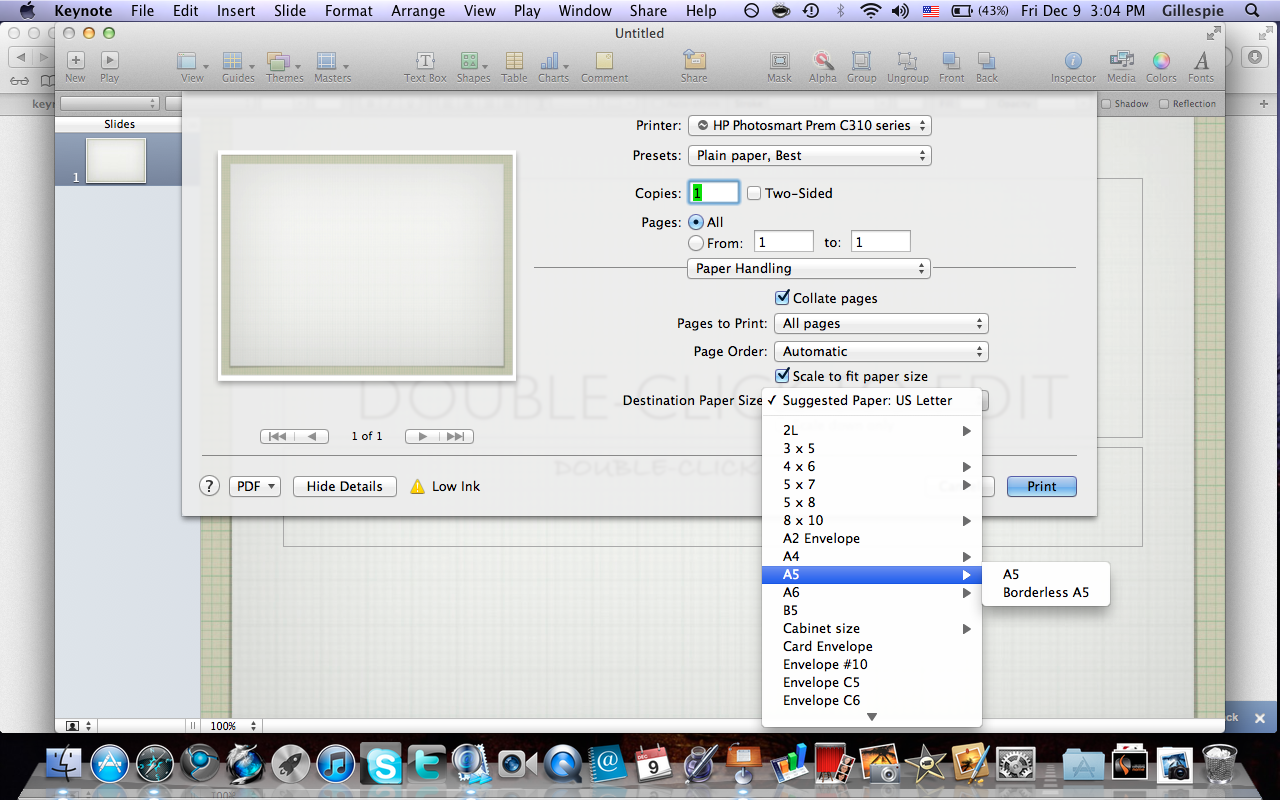This screenshot has height=800, width=1280.
Task: Select the From page range radio button
Action: click(x=696, y=242)
